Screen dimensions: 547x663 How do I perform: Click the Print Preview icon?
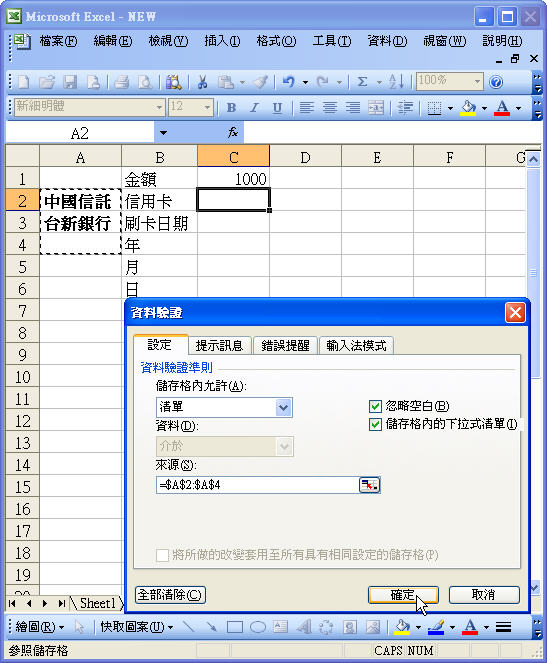click(x=145, y=82)
